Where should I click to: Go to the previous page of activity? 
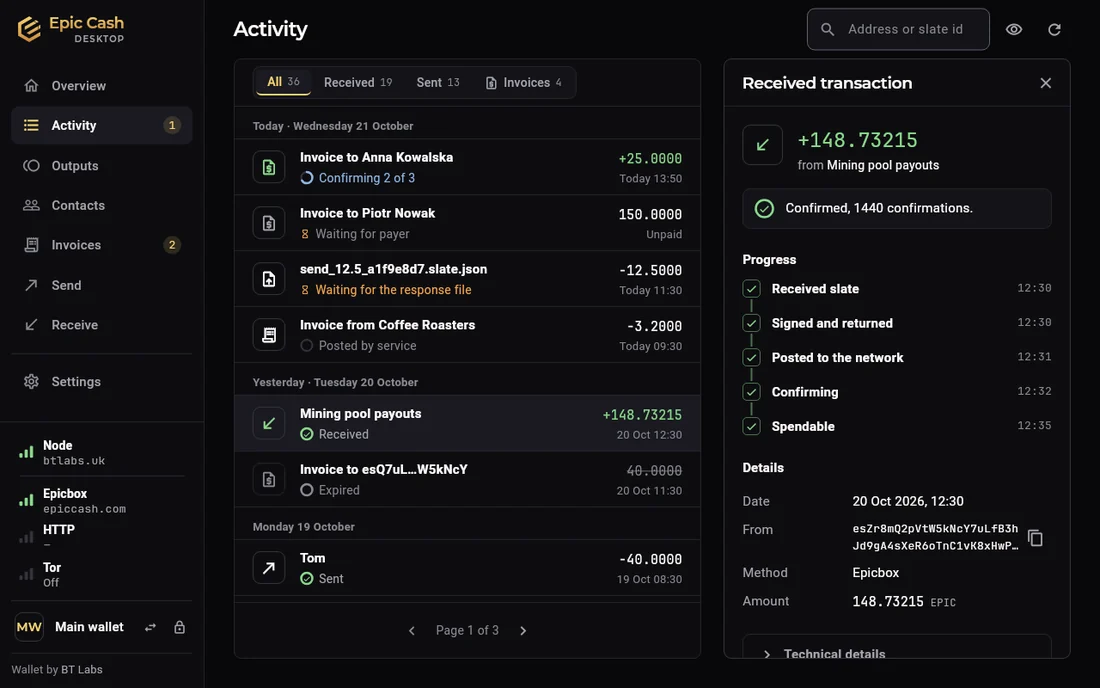coord(412,630)
